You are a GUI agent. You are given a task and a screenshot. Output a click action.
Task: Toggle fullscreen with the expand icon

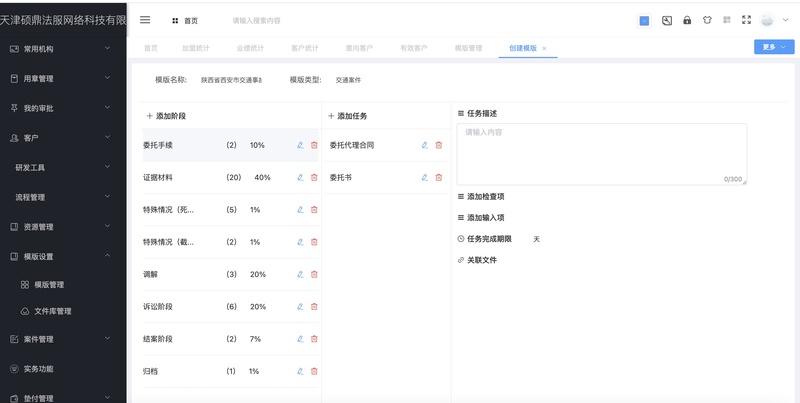pyautogui.click(x=746, y=20)
